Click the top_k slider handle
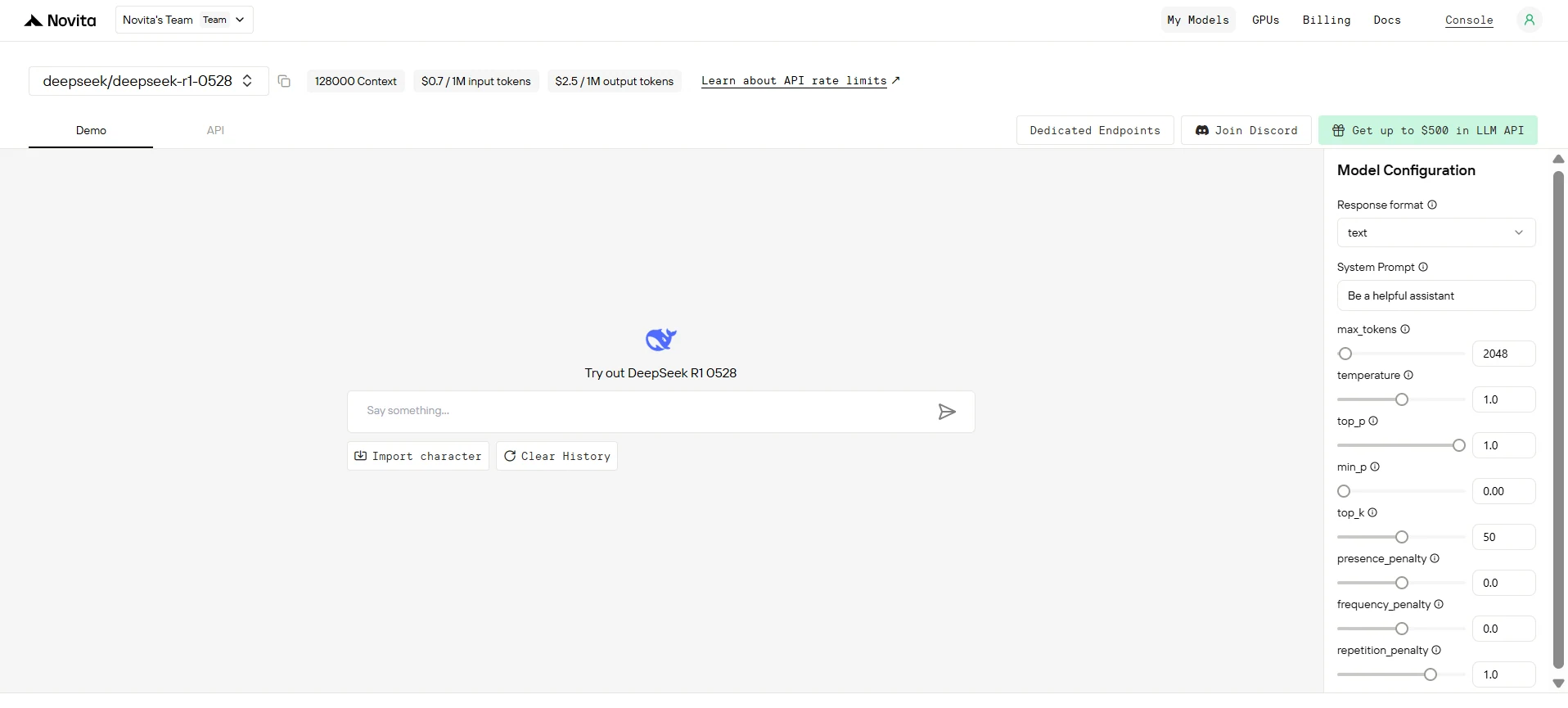Image resolution: width=1568 pixels, height=708 pixels. pyautogui.click(x=1402, y=537)
